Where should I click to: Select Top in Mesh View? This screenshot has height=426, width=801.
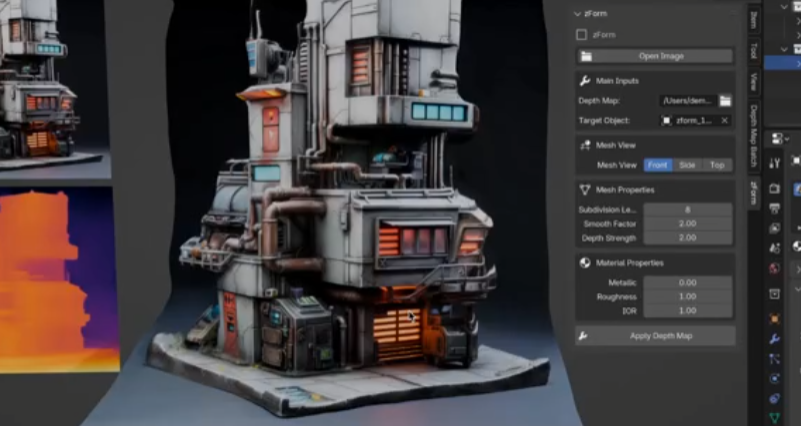click(x=716, y=165)
